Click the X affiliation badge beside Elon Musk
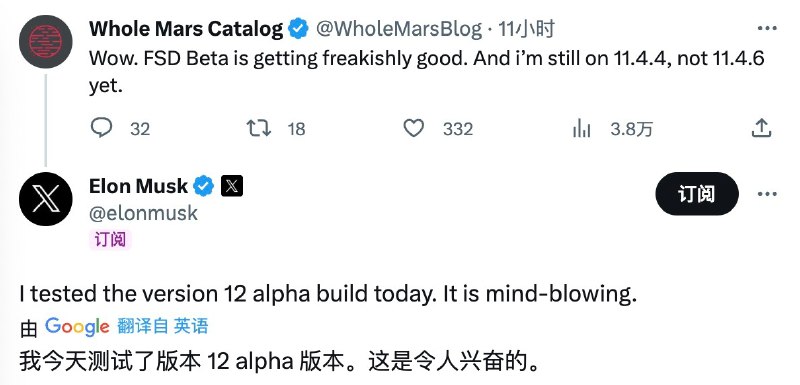 click(232, 186)
